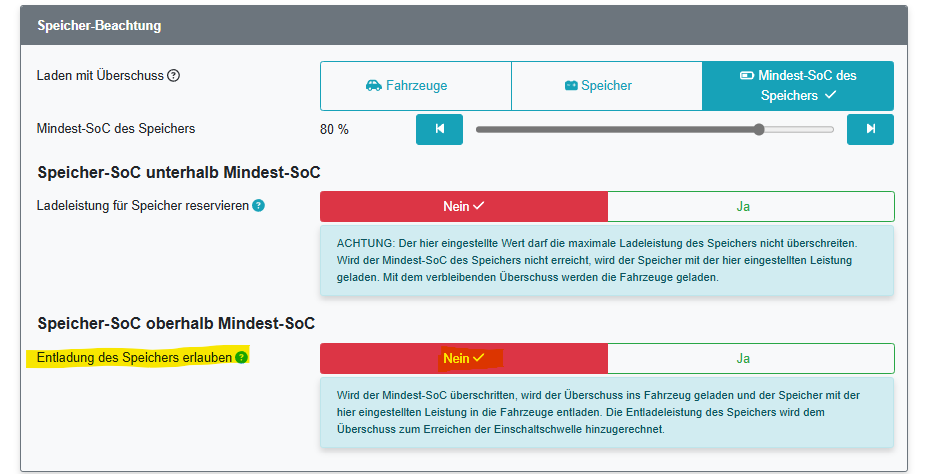Click the battery icon on Speicher option
Image resolution: width=926 pixels, height=474 pixels.
point(571,86)
